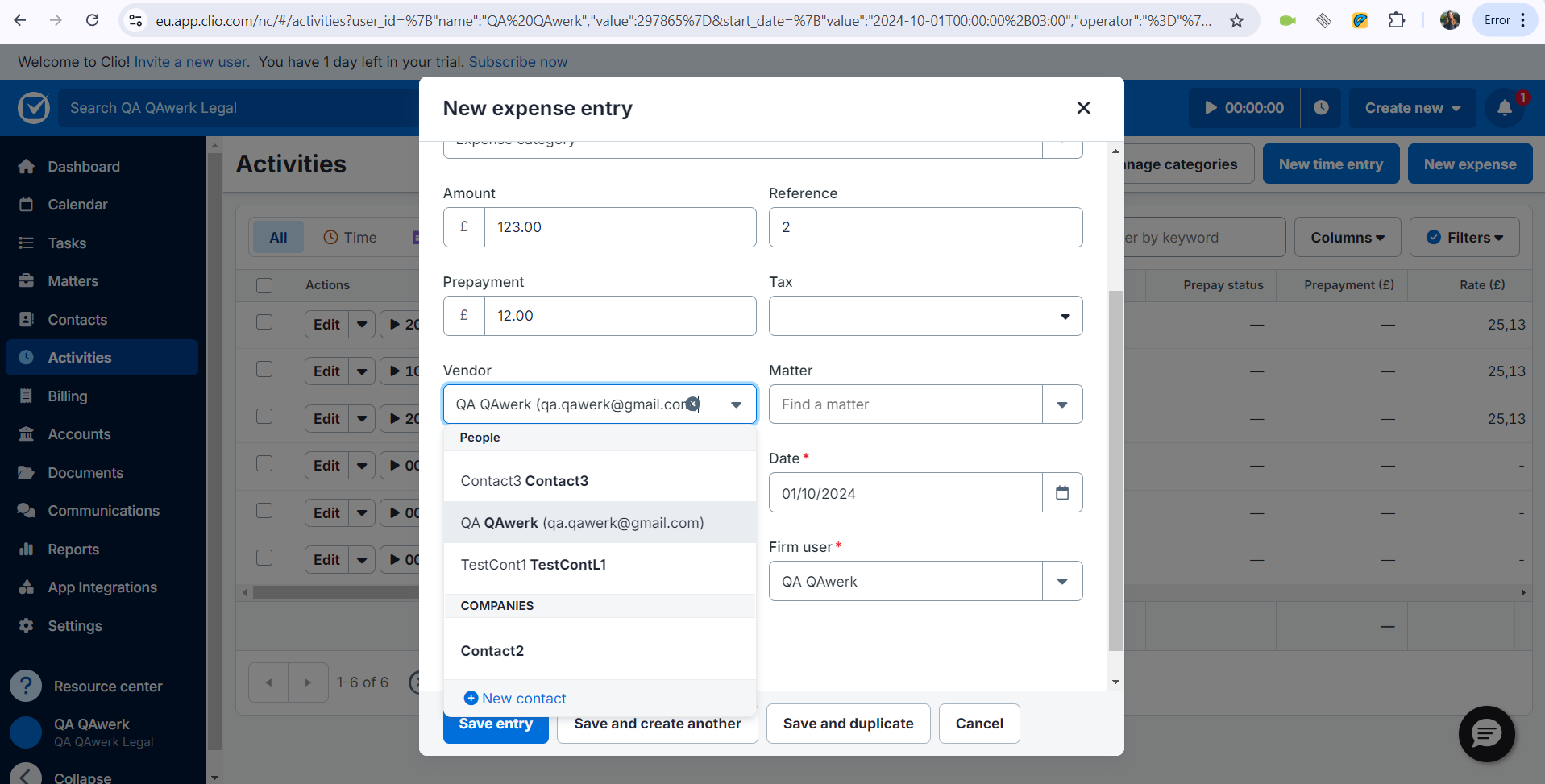
Task: Expand the Tax dropdown
Action: (x=925, y=316)
